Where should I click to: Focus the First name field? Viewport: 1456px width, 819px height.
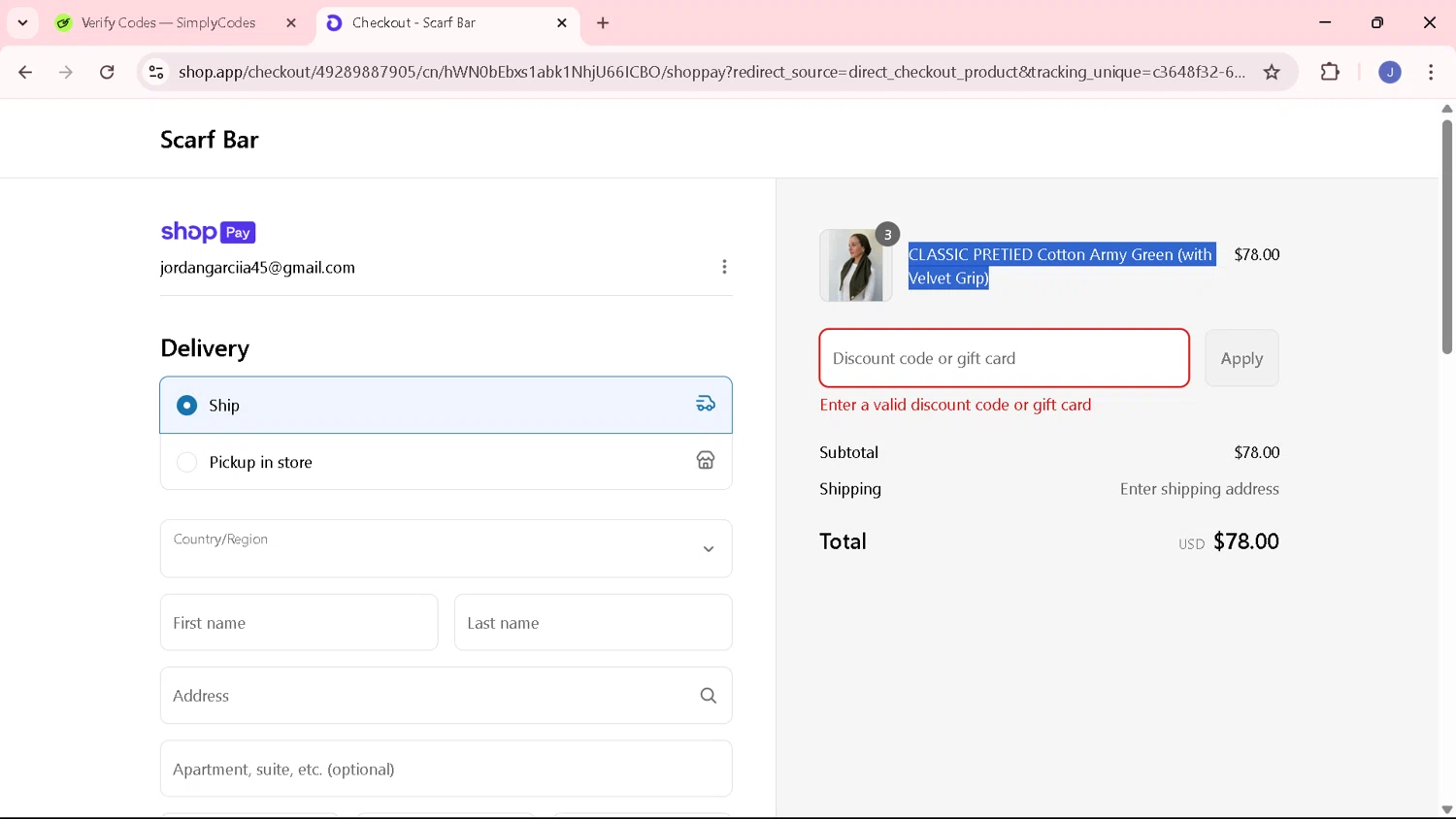[299, 623]
